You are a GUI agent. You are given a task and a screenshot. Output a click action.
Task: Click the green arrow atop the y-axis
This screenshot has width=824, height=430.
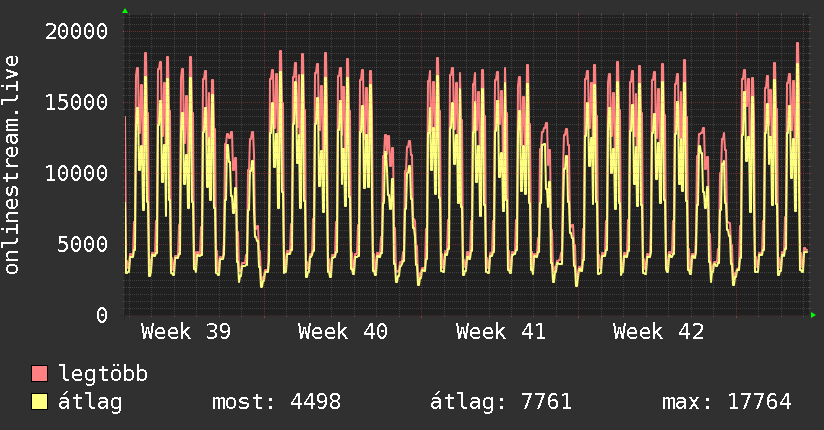[x=125, y=11]
